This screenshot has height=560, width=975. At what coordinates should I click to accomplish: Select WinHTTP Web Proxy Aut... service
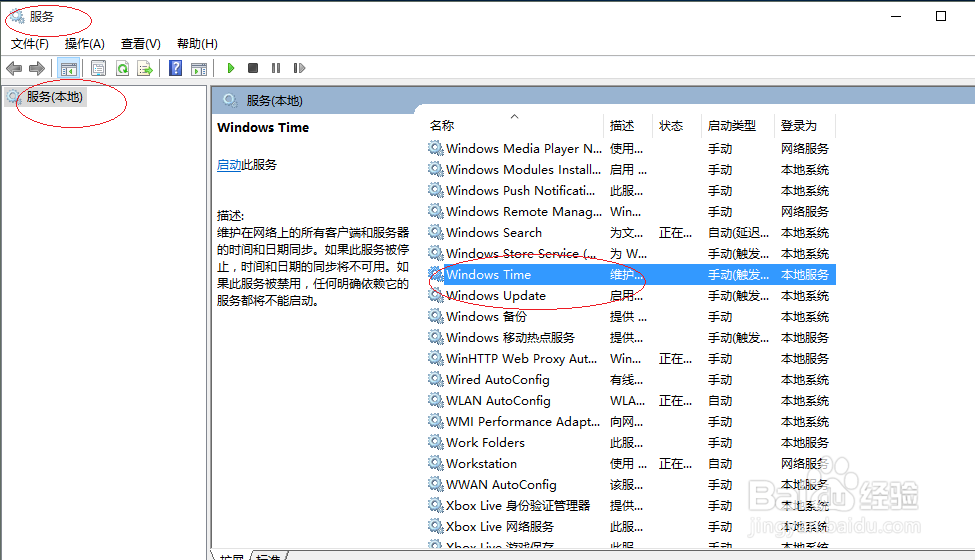tap(631, 359)
